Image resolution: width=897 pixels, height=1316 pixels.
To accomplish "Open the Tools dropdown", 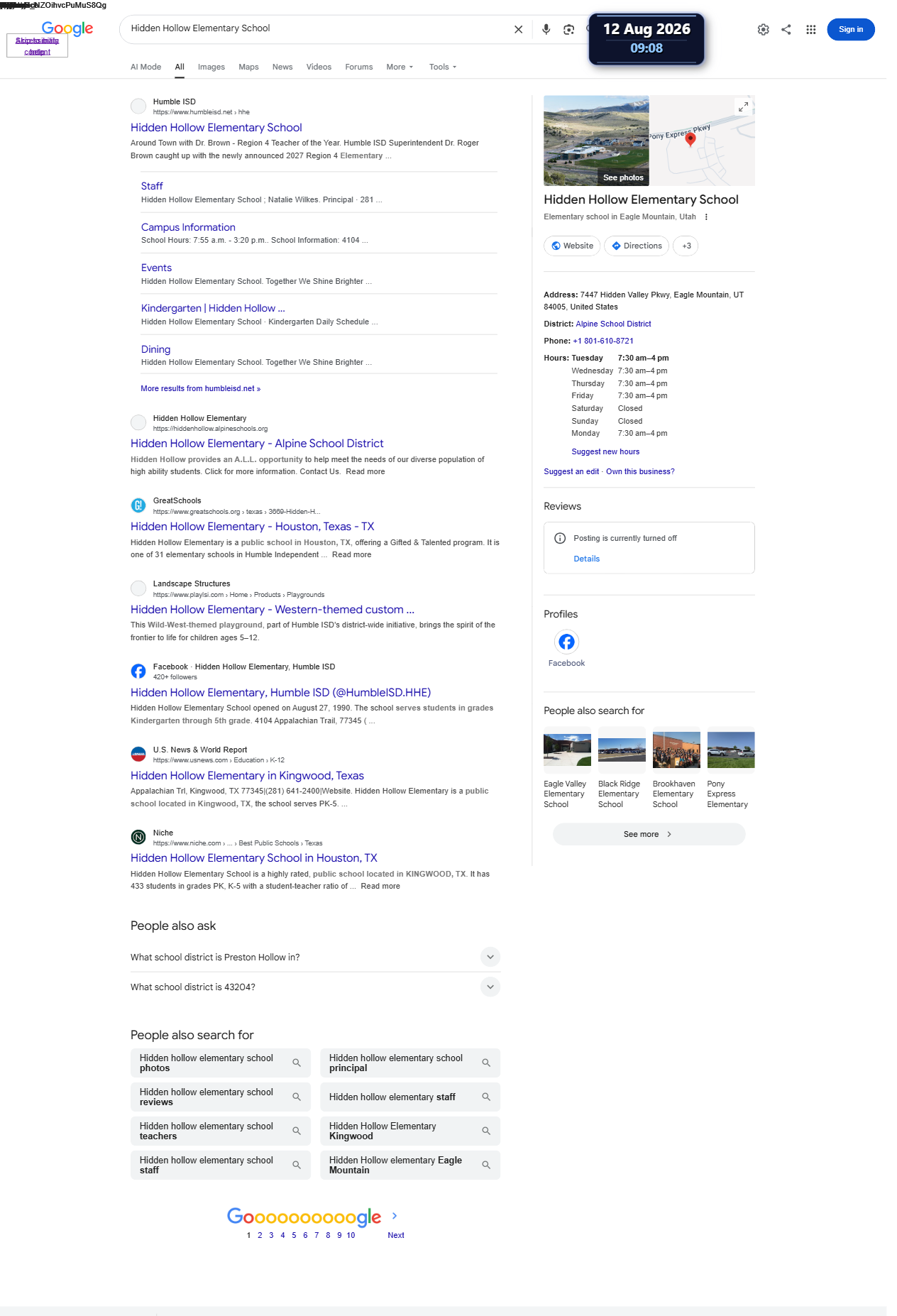I will tap(443, 67).
